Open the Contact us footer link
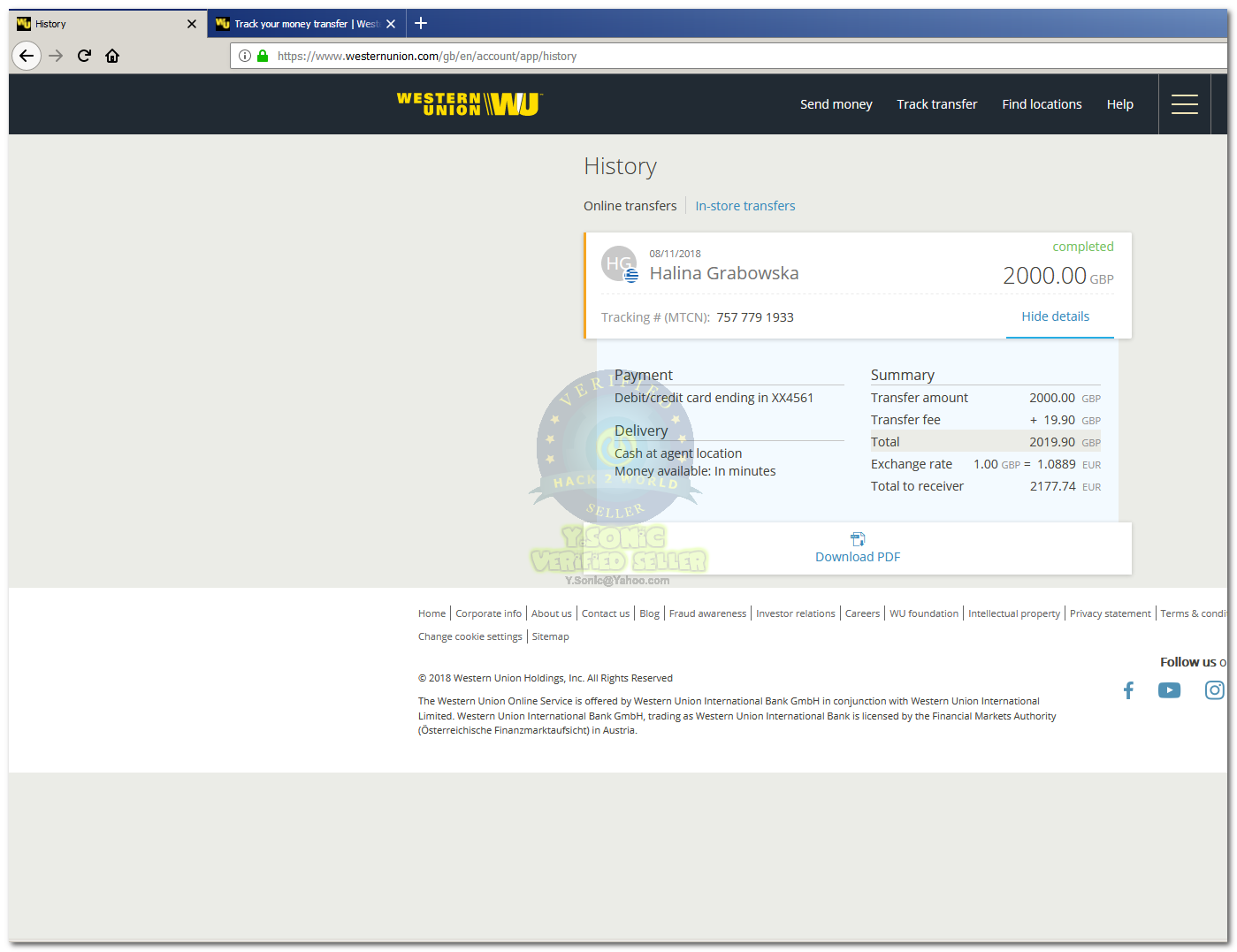This screenshot has height=952, width=1237. [x=606, y=613]
